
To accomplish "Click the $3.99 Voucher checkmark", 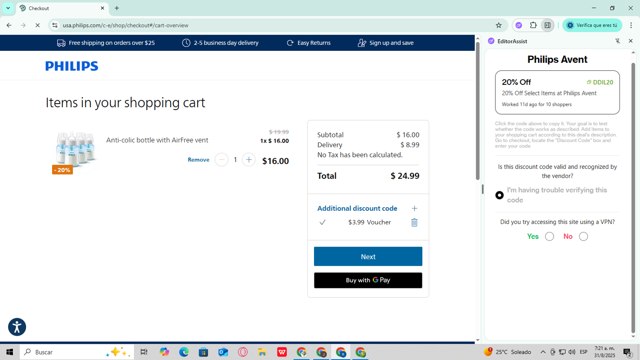I will (x=322, y=222).
